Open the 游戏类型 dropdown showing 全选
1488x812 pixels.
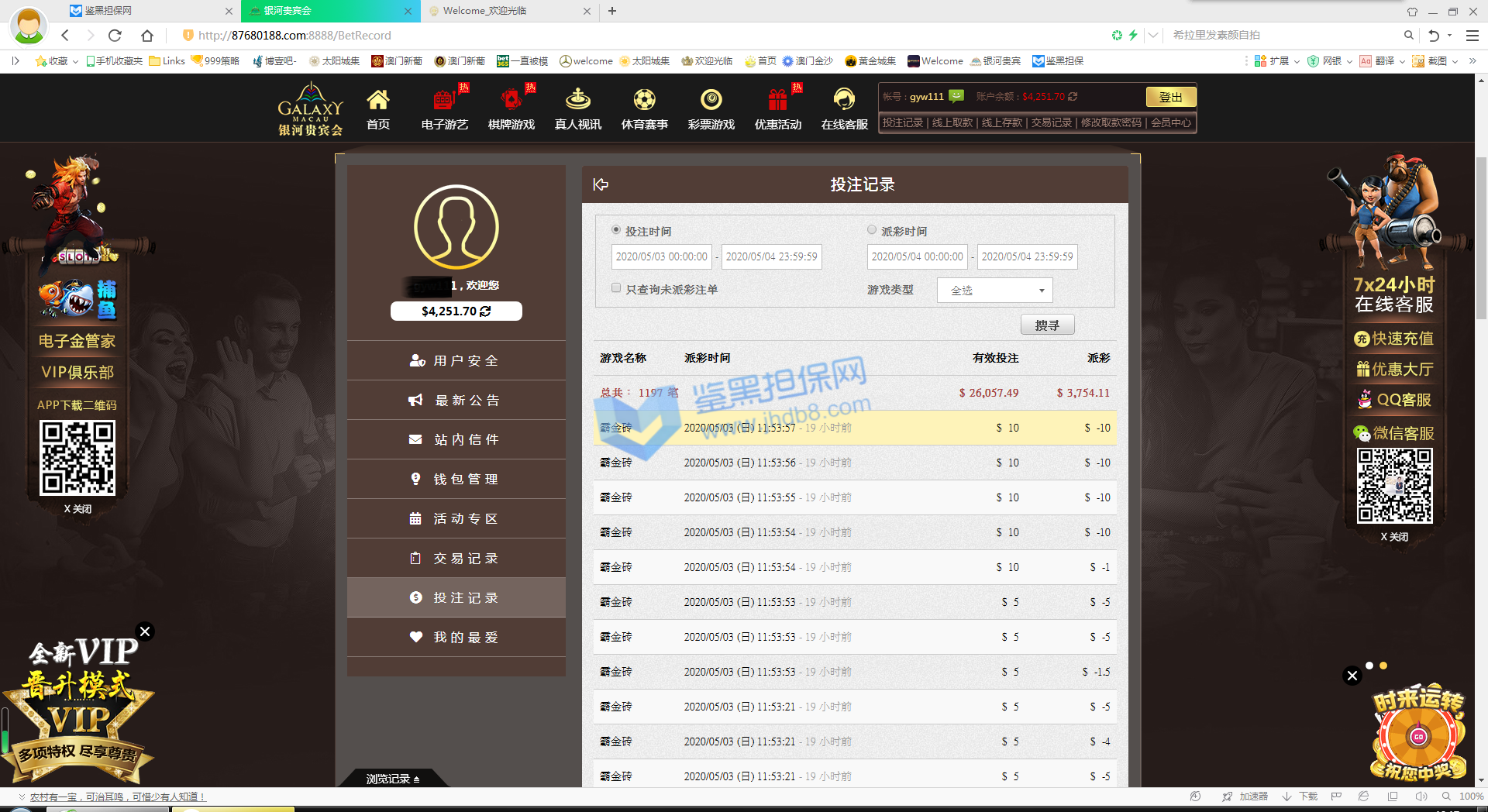point(995,291)
